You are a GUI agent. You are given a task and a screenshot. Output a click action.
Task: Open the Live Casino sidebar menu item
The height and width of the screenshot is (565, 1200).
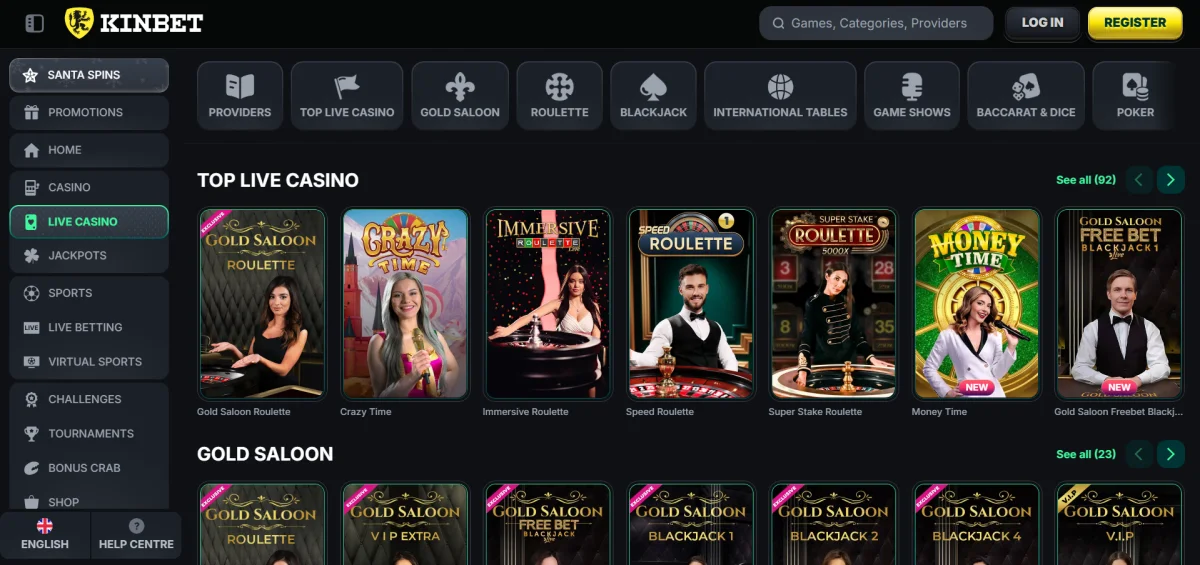pos(89,221)
